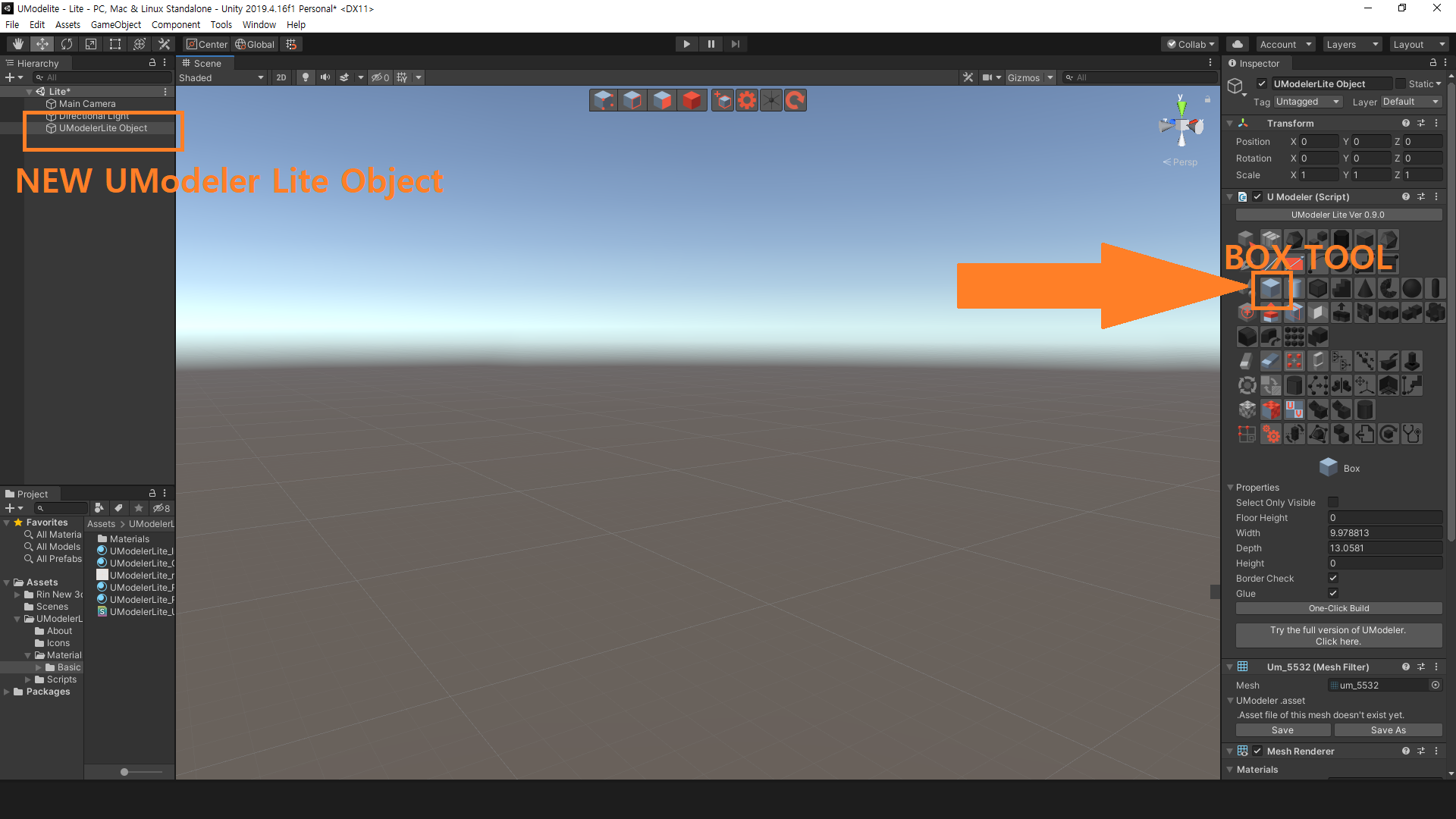Image resolution: width=1456 pixels, height=819 pixels.
Task: Open the Window menu
Action: 259,24
